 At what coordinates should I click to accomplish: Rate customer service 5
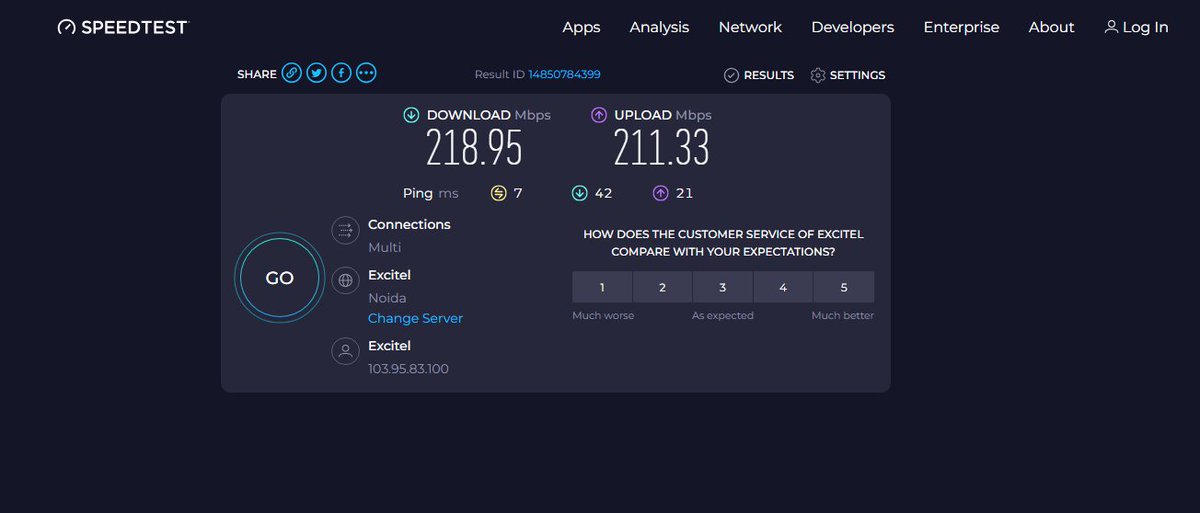pos(844,287)
